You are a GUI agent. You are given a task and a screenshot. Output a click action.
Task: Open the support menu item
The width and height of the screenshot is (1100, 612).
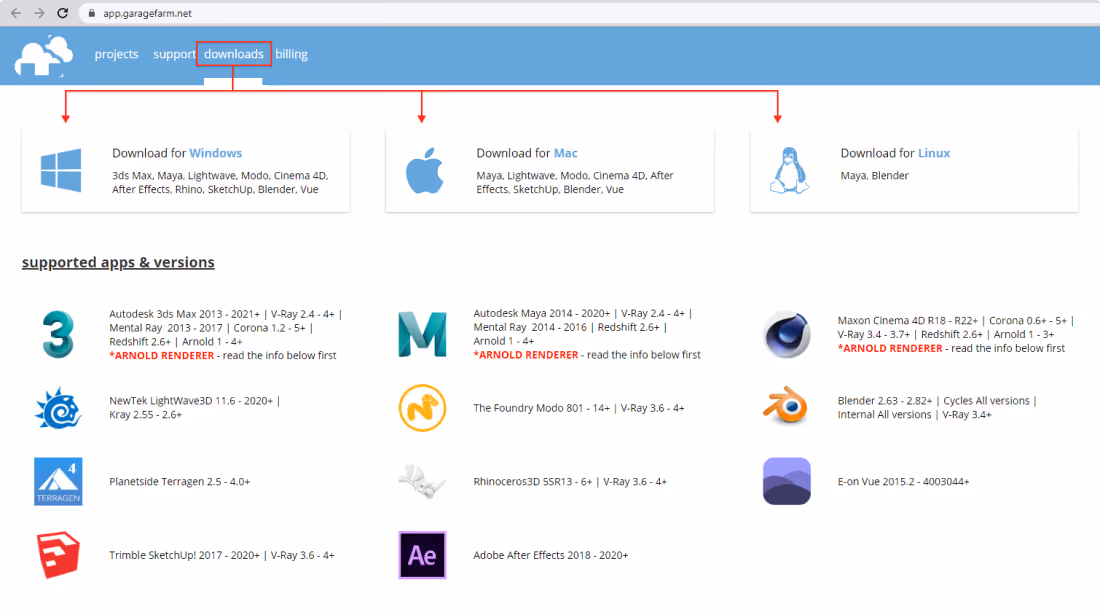[x=174, y=54]
